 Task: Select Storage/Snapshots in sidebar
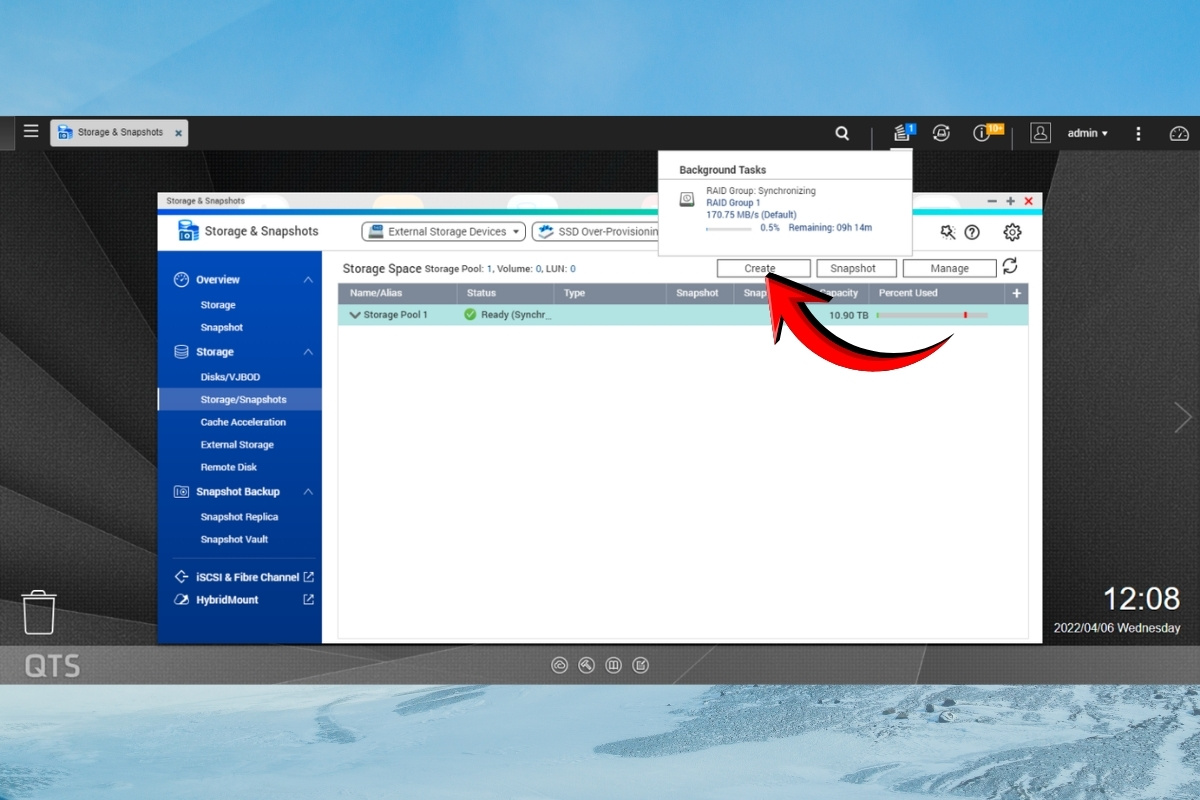coord(240,399)
